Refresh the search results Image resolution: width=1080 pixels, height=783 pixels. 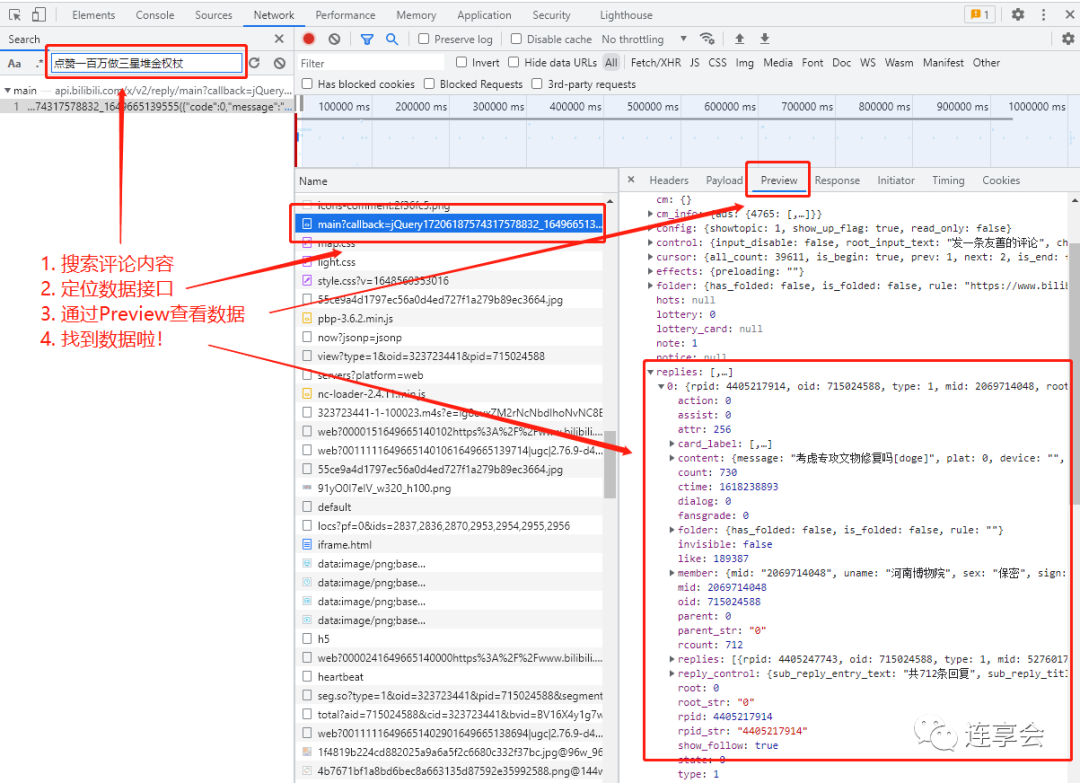click(255, 63)
